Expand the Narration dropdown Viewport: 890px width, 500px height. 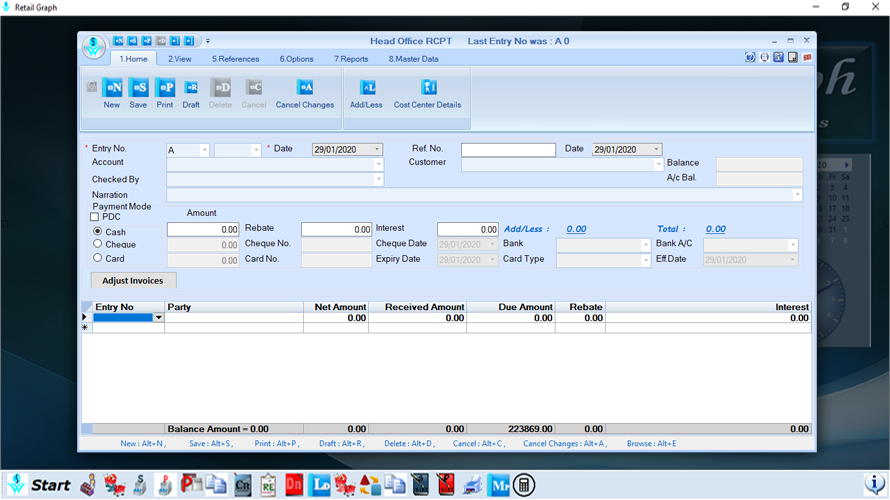797,195
